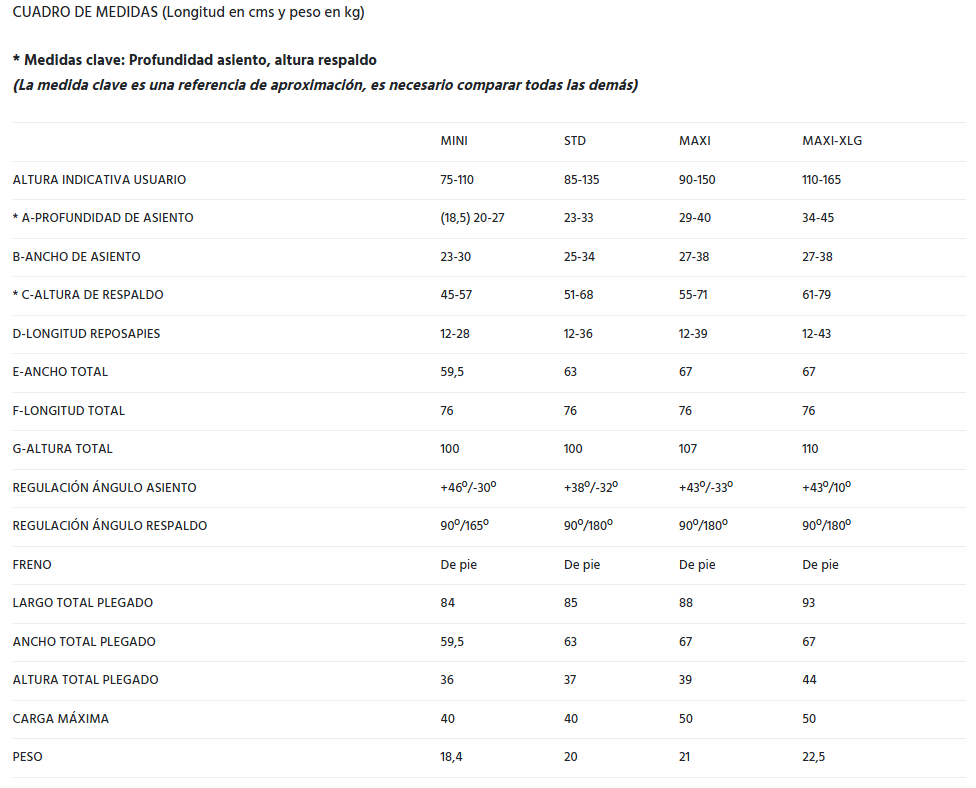This screenshot has height=788, width=976.
Task: Click the STD column header
Action: tap(575, 141)
